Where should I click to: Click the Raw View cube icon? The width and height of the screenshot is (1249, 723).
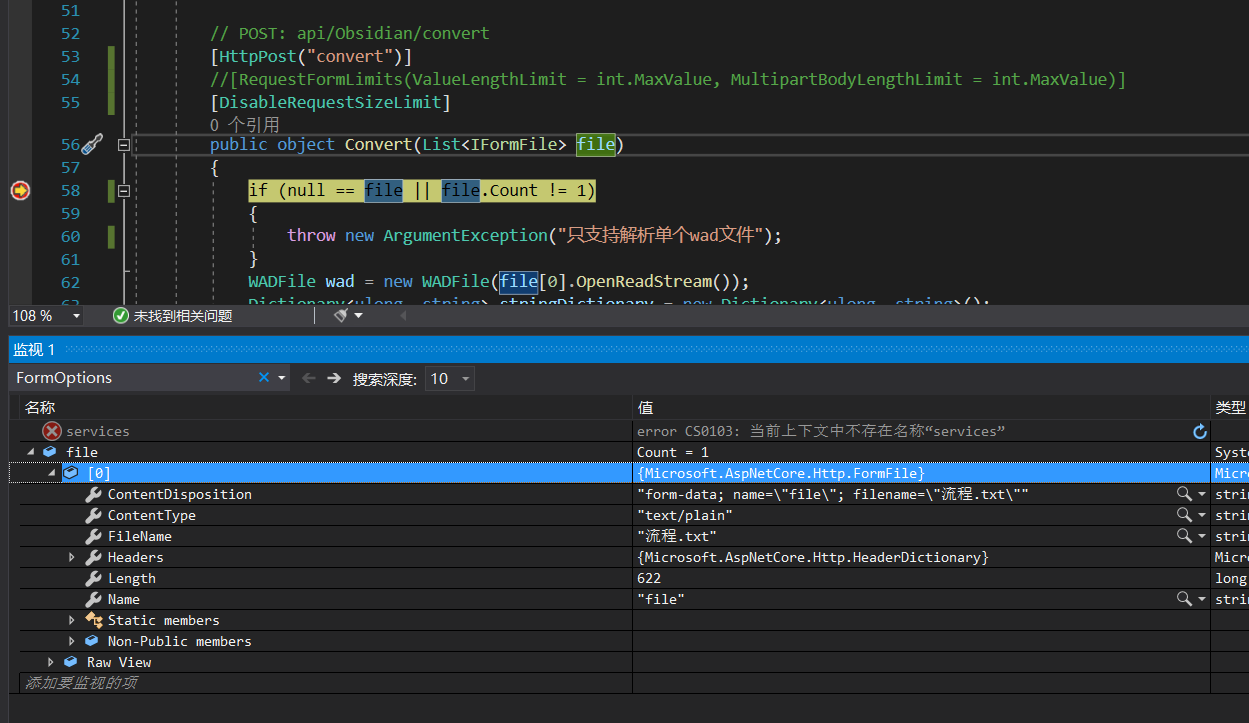(x=71, y=662)
